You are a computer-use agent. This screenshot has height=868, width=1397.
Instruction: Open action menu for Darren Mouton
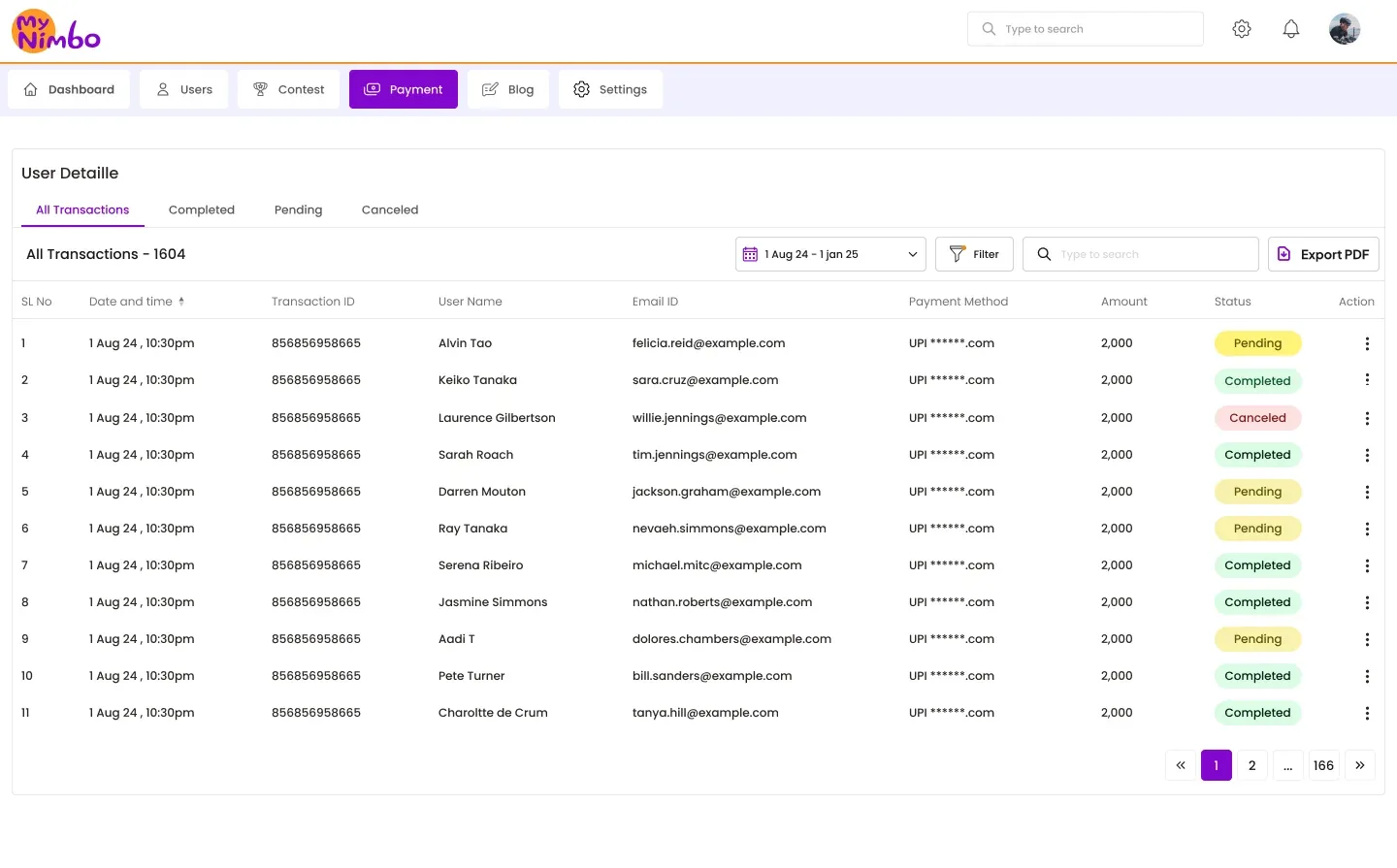pos(1367,492)
